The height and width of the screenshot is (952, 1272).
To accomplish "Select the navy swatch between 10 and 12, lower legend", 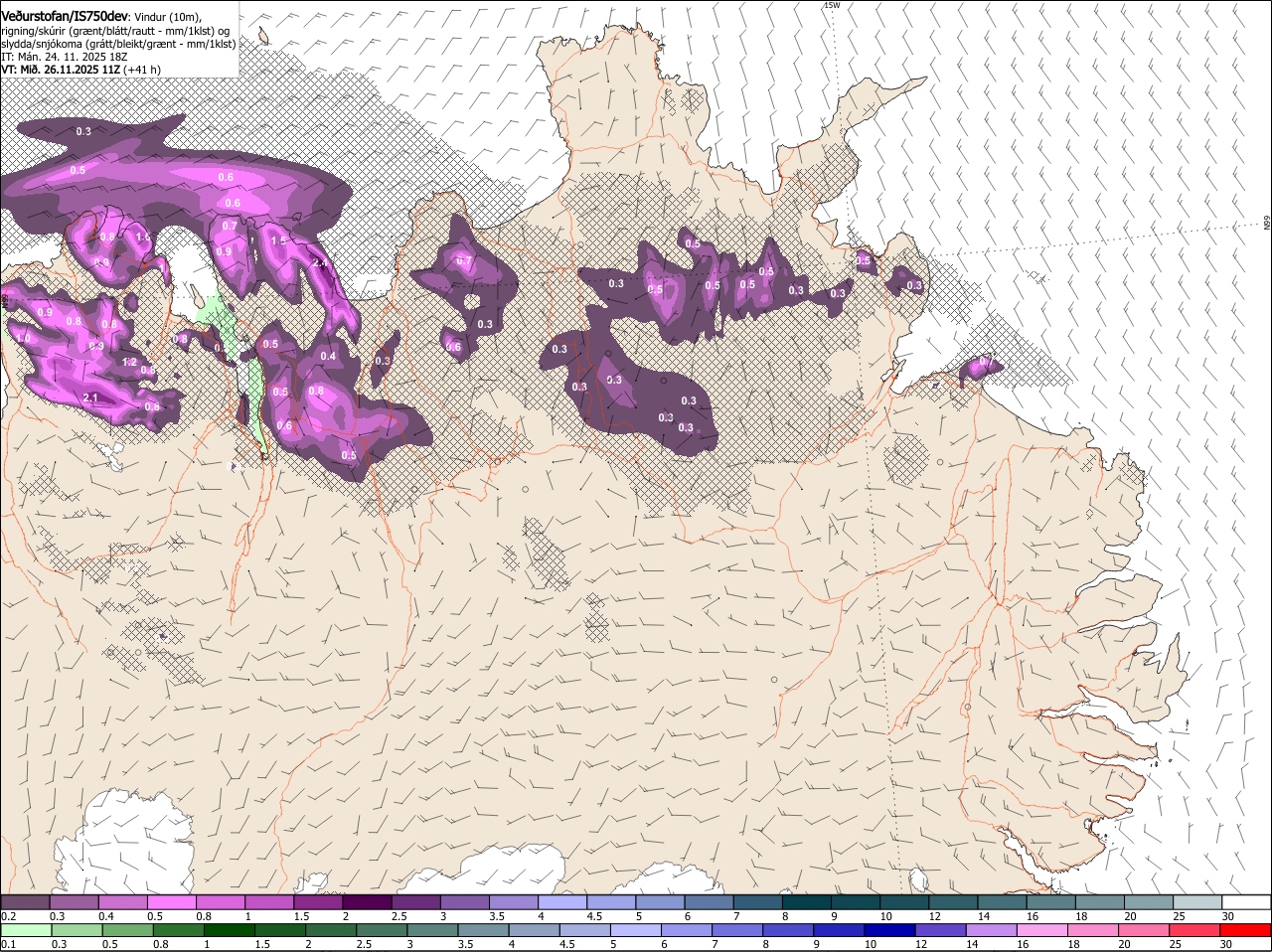I will click(889, 930).
